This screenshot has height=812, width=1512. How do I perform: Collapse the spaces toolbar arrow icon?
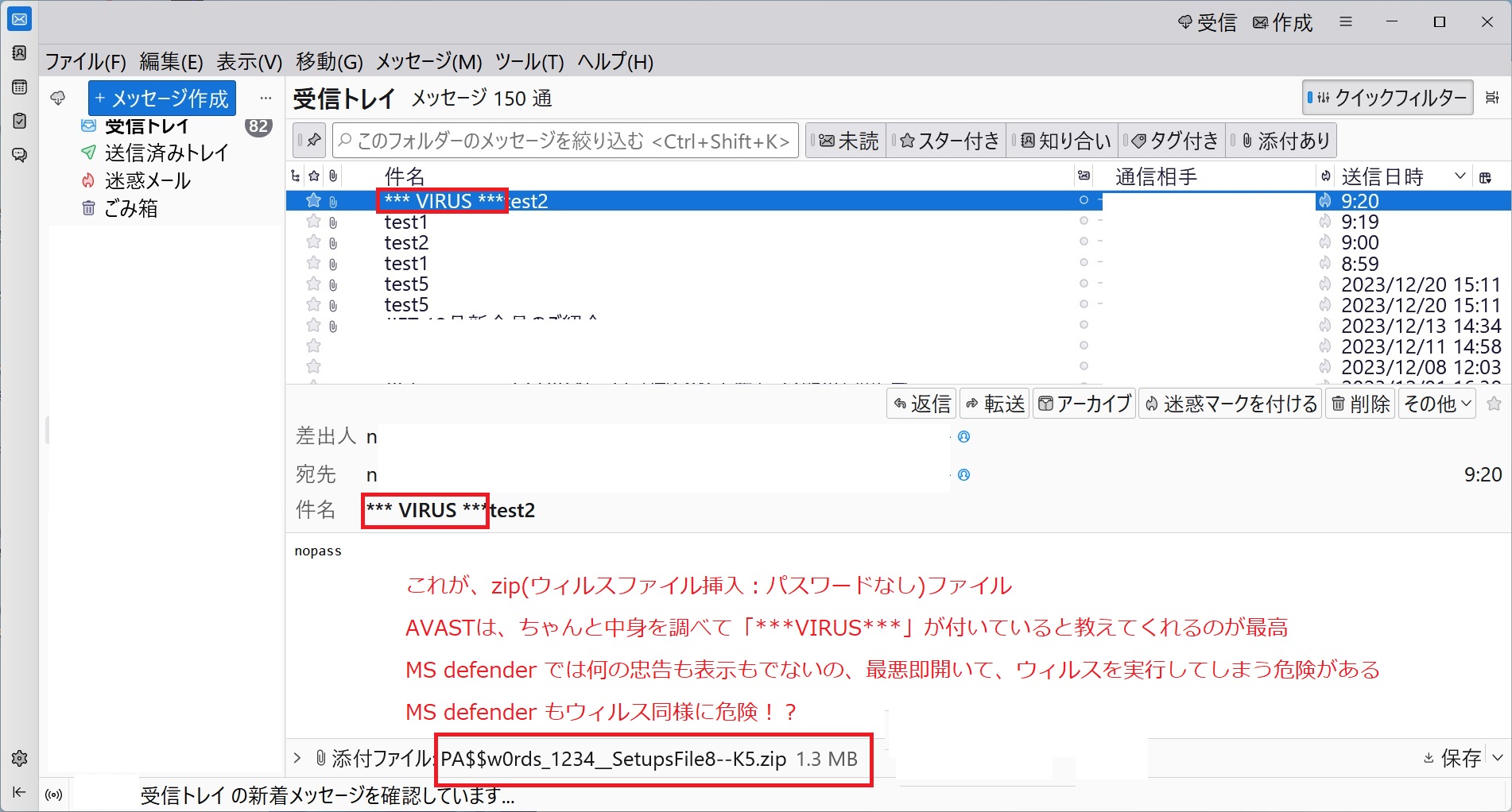[x=19, y=792]
